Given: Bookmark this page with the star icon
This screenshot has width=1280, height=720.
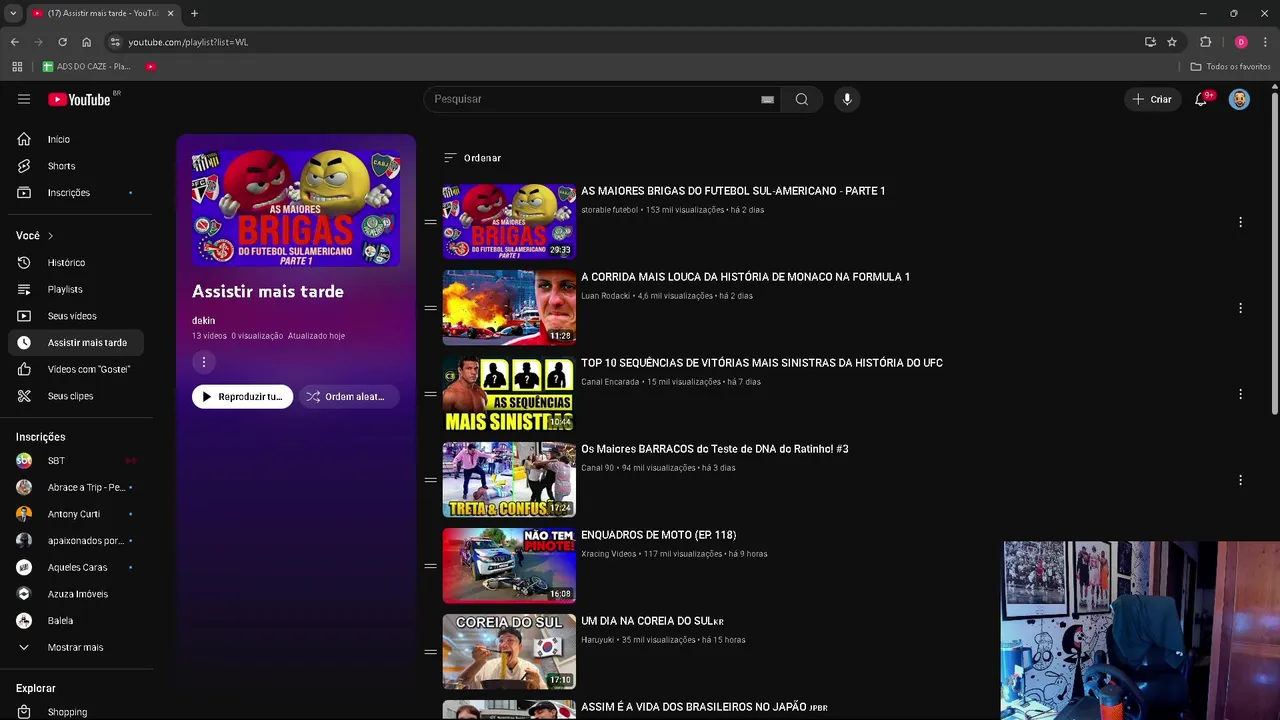Looking at the screenshot, I should coord(1172,42).
